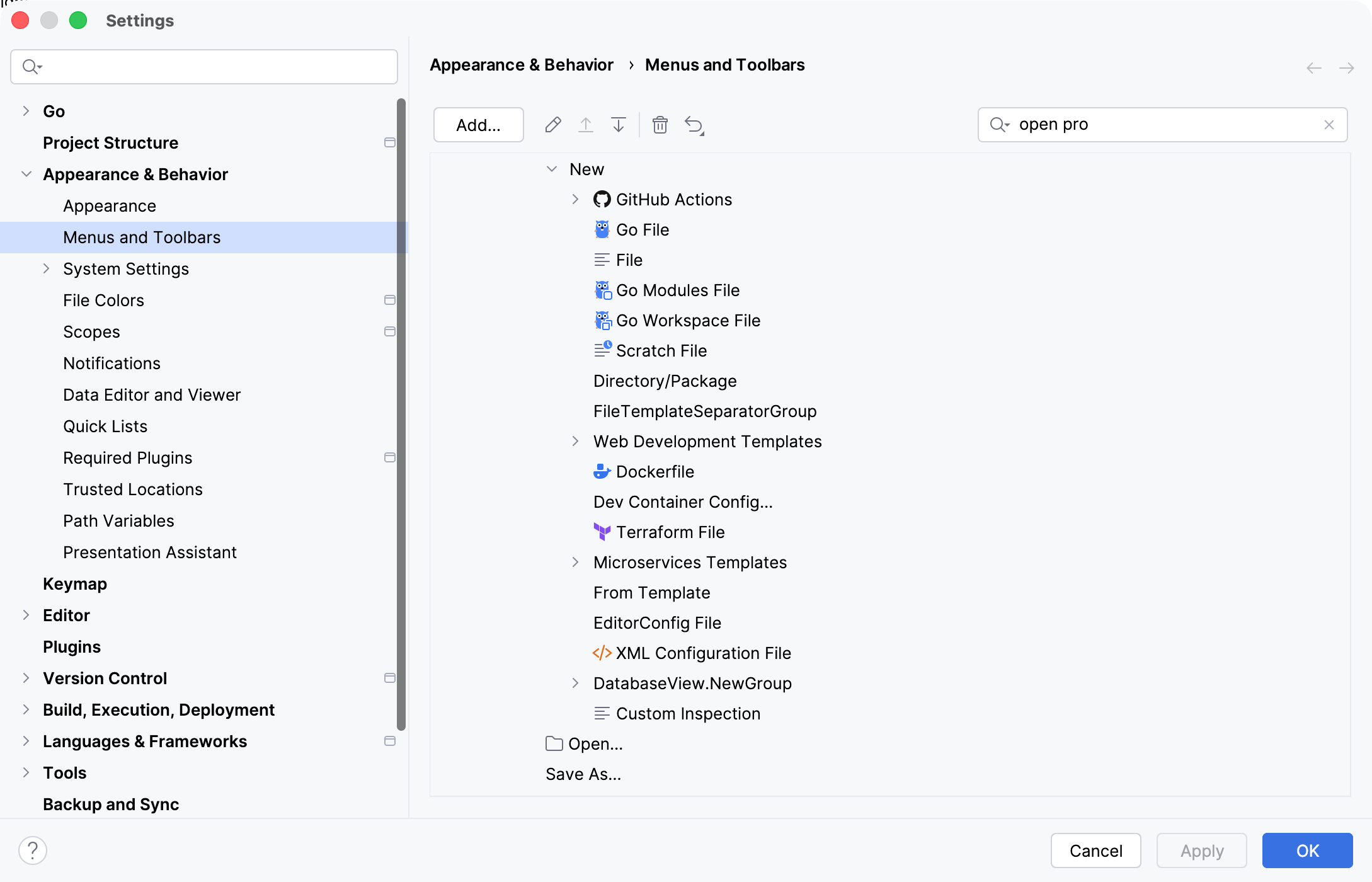
Task: Collapse the New action group
Action: coord(552,168)
